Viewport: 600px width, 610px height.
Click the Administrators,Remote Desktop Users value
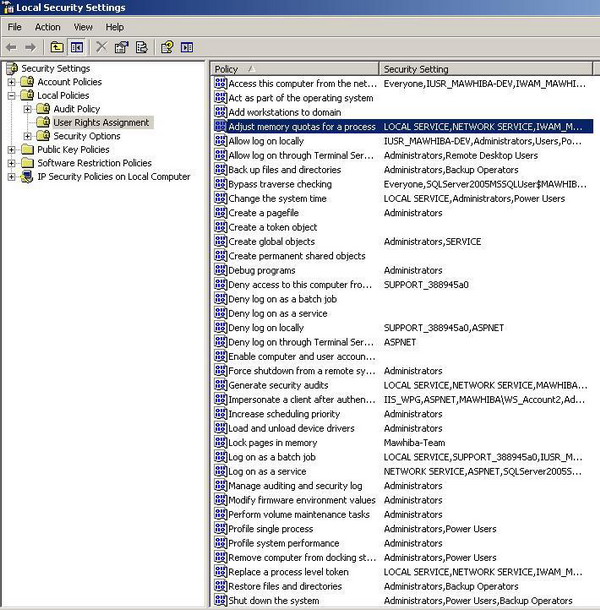(x=461, y=155)
